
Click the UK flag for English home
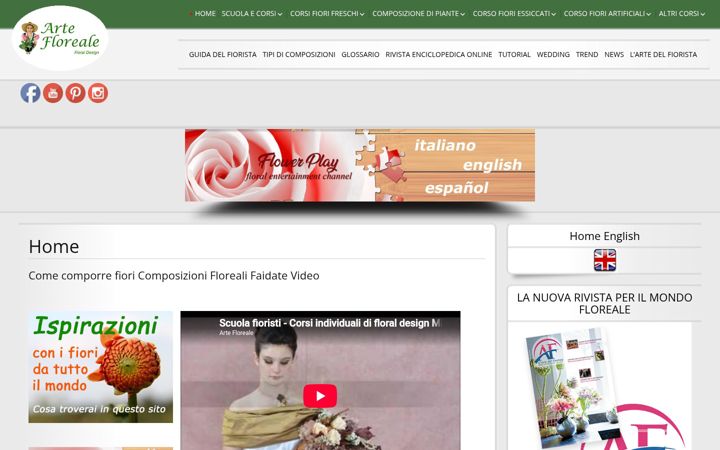604,260
